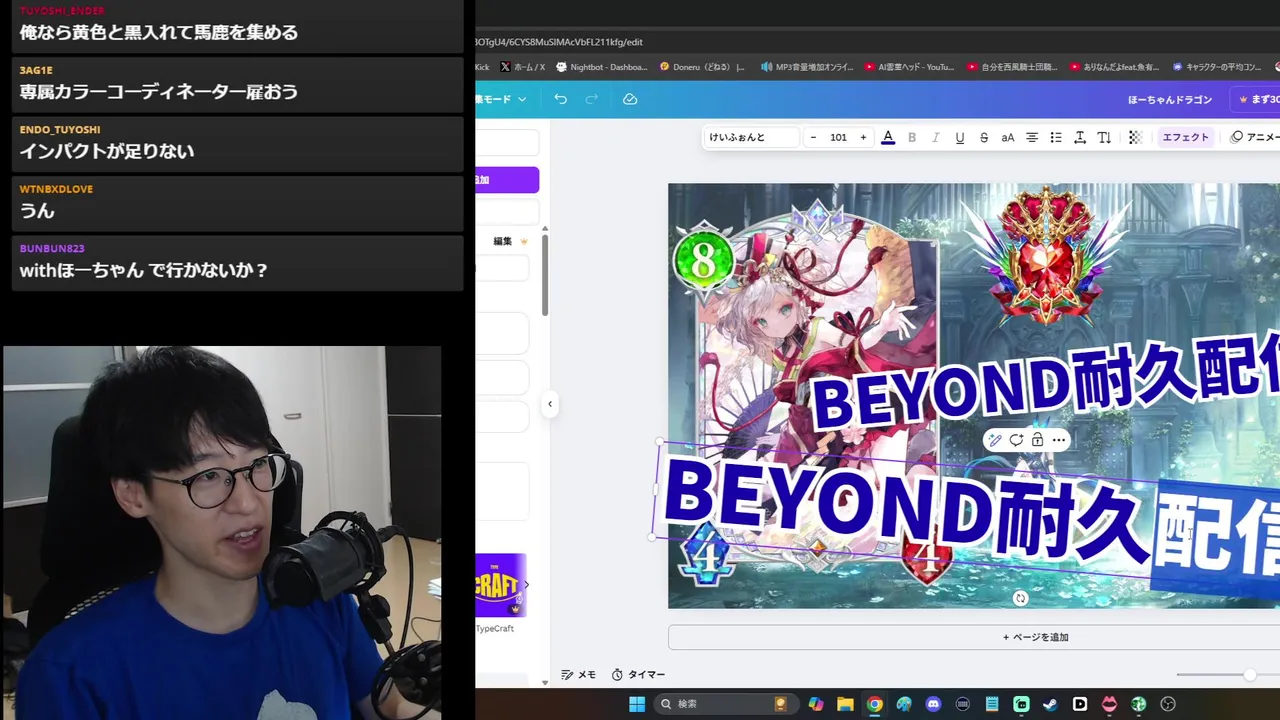
Task: Open the AI雷雲ヘッド YouTube bookmark
Action: click(910, 67)
